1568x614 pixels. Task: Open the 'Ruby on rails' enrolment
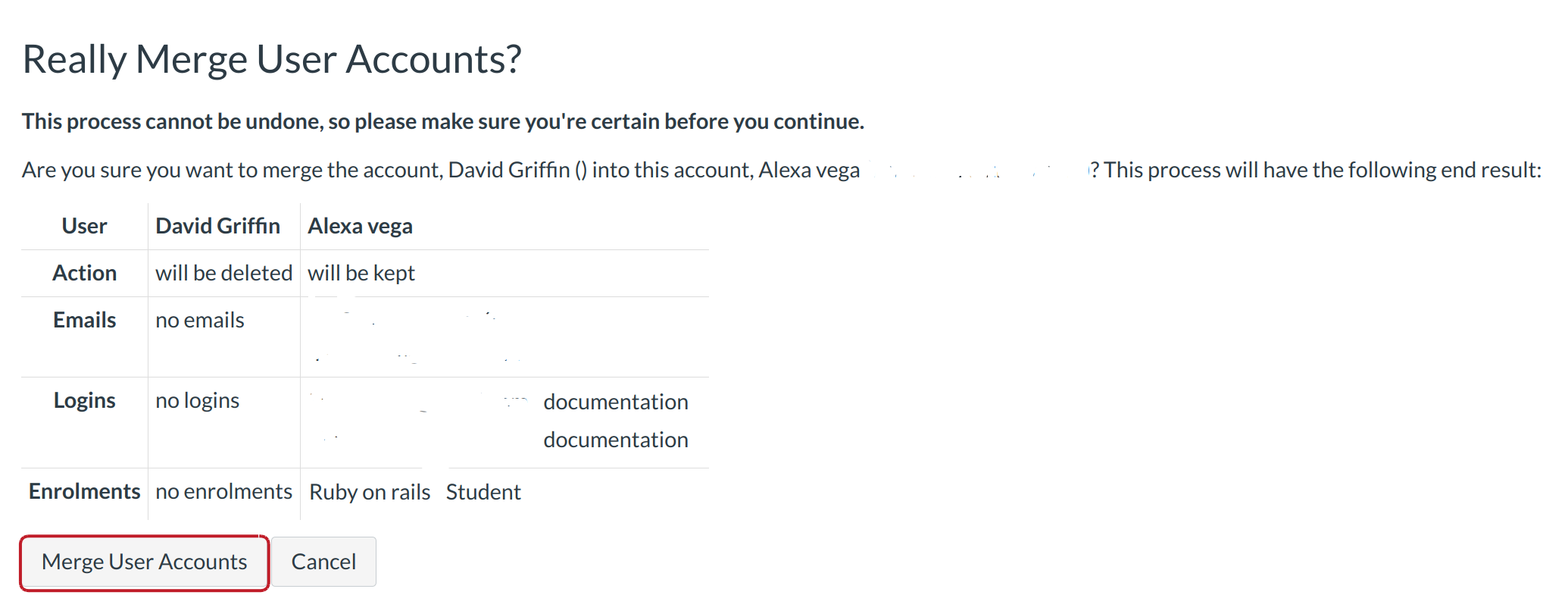[370, 492]
